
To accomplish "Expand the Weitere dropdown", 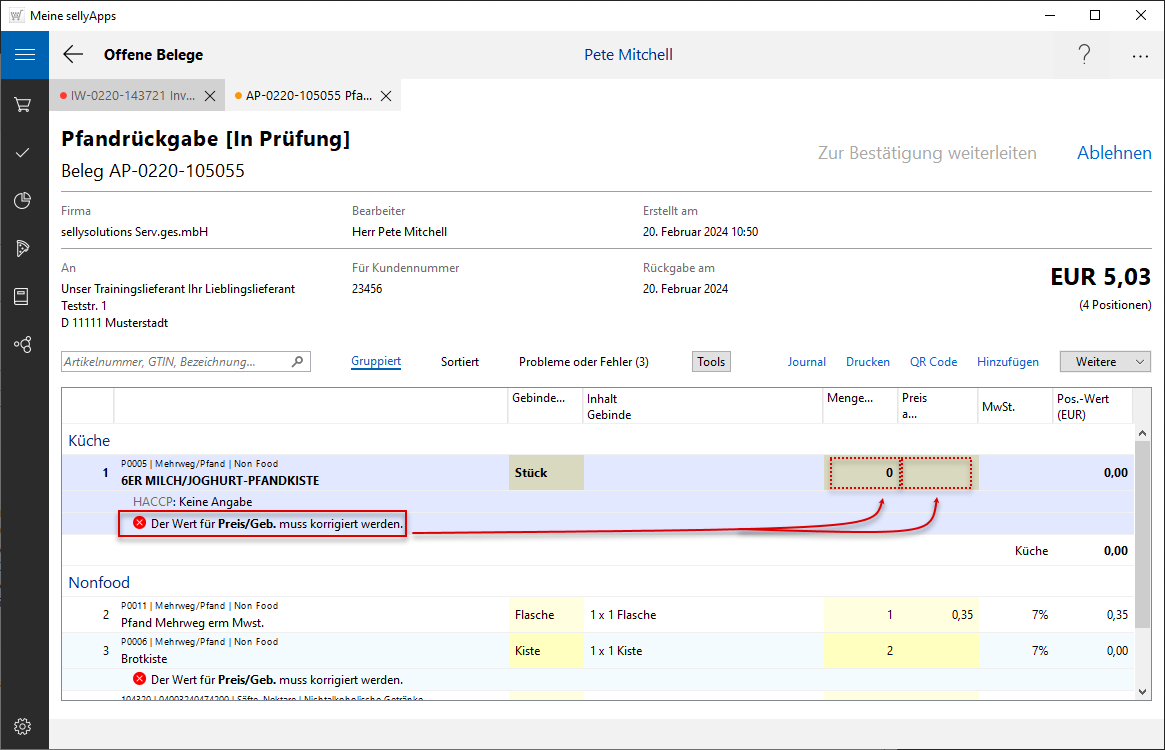I will tap(1105, 362).
